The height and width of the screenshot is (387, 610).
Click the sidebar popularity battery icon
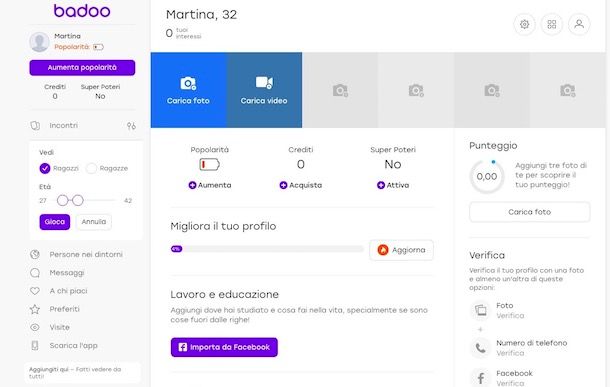pyautogui.click(x=98, y=47)
